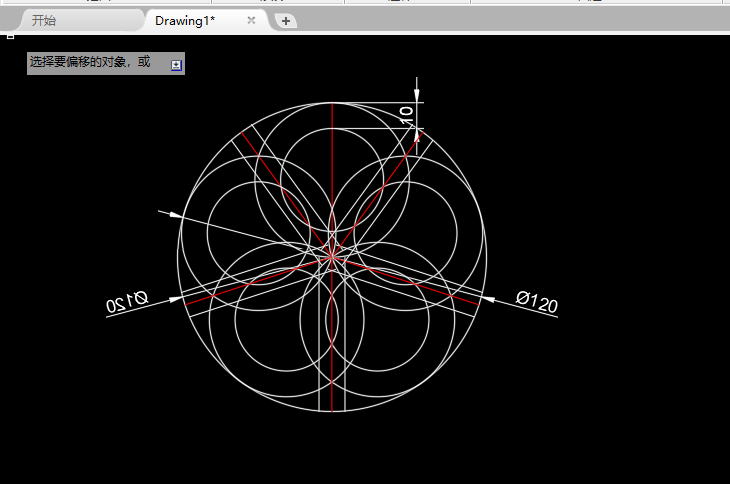Viewport: 730px width, 484px height.
Task: Select the 10 dimension text
Action: coord(406,115)
